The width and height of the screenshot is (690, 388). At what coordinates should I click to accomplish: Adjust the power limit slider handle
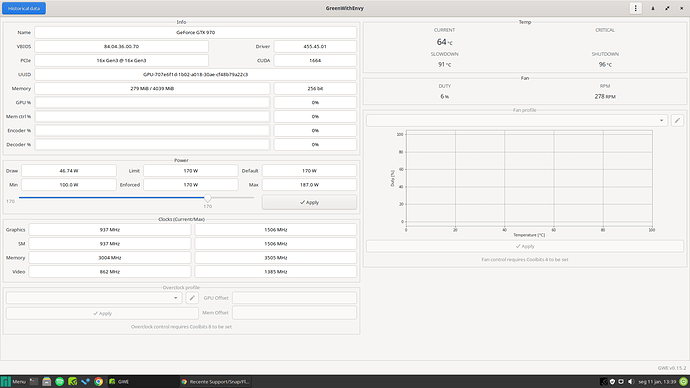pos(207,198)
